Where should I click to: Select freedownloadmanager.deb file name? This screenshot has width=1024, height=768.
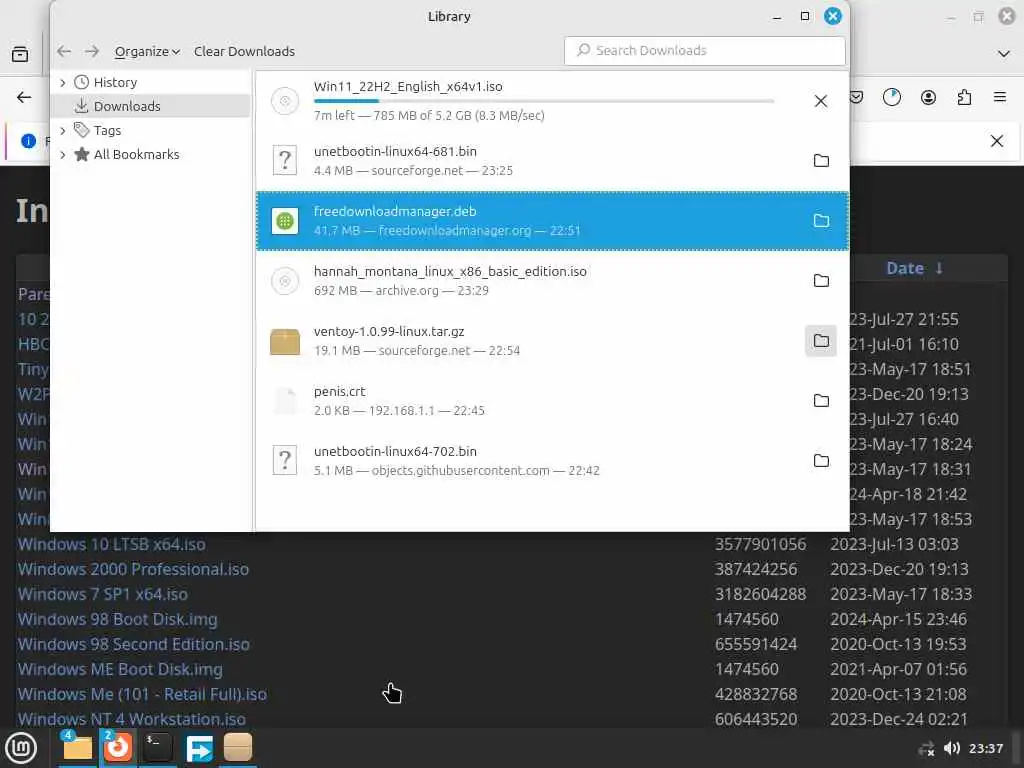click(x=395, y=212)
